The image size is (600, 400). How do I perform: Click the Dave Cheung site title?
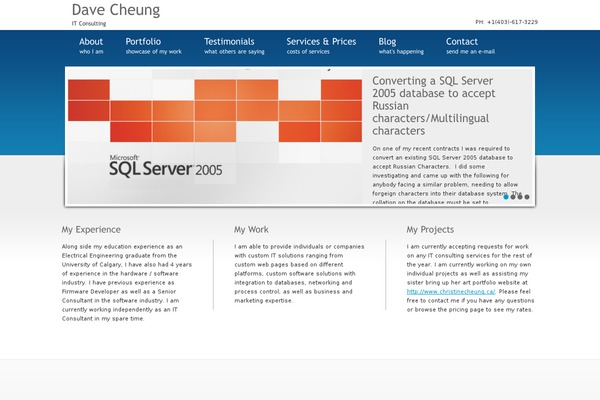(x=116, y=10)
